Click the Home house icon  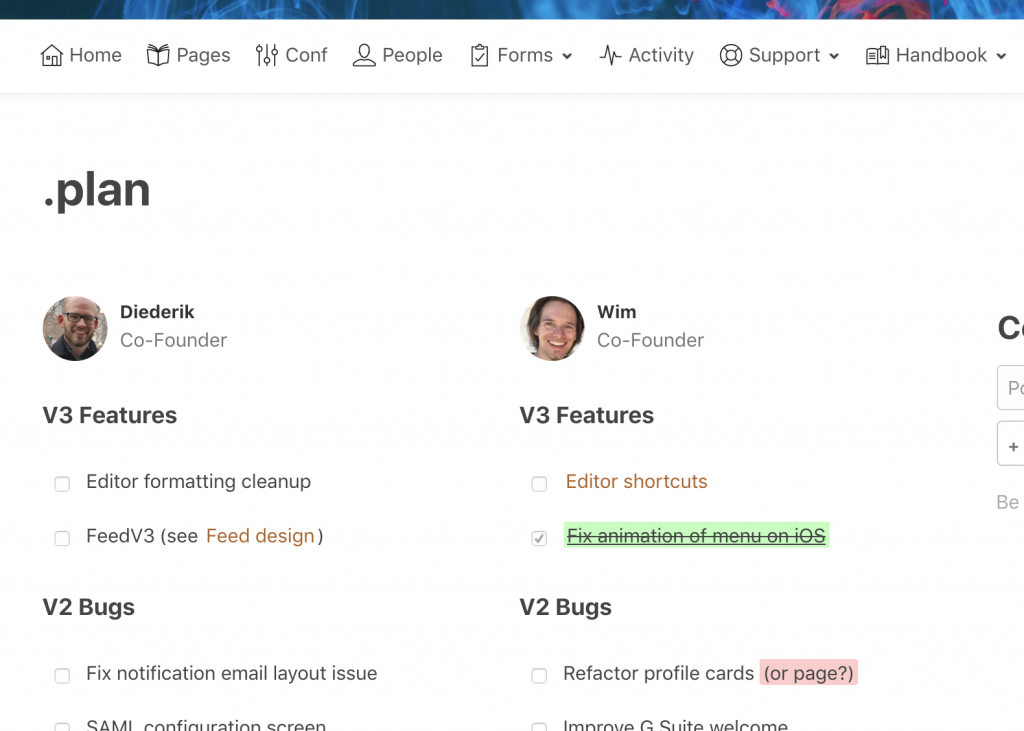coord(52,56)
